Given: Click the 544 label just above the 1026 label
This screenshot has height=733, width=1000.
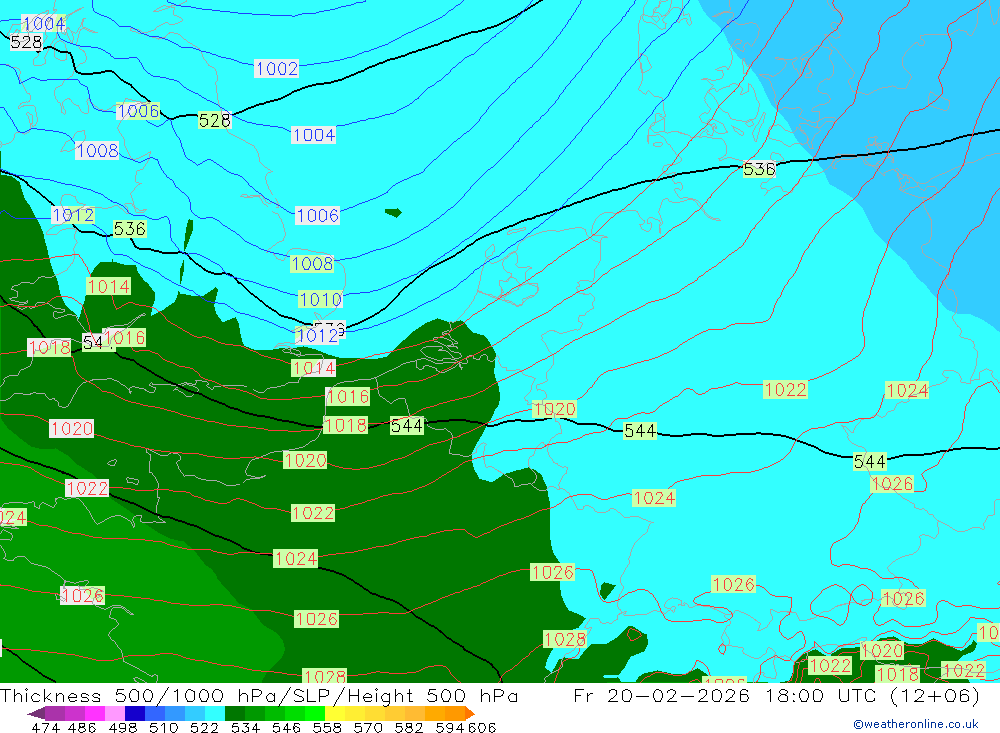Looking at the screenshot, I should point(870,461).
